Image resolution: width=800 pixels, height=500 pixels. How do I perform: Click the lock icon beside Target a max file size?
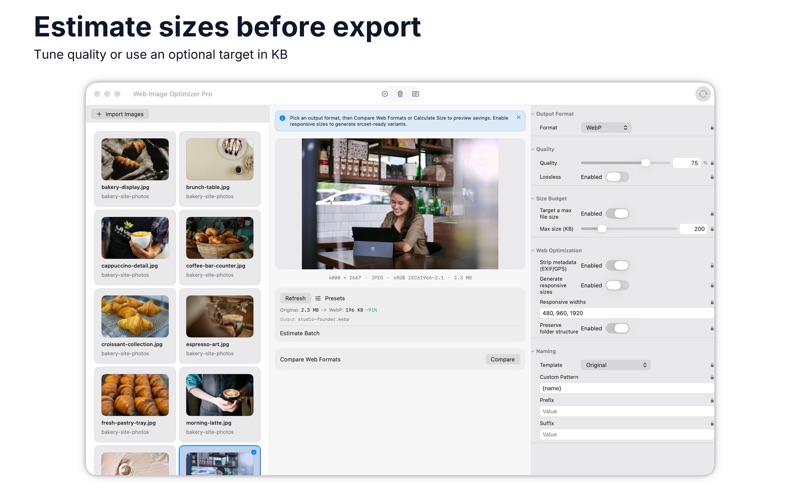pyautogui.click(x=712, y=213)
